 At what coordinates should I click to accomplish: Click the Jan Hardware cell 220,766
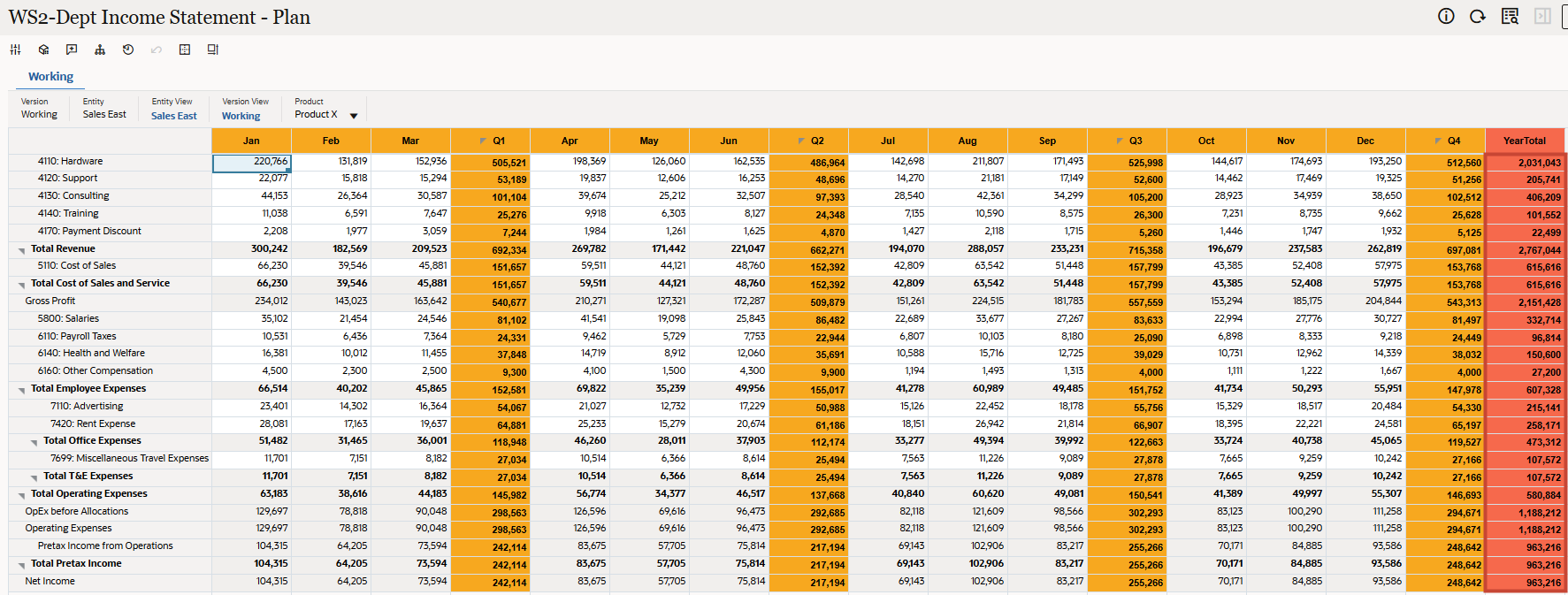click(252, 163)
